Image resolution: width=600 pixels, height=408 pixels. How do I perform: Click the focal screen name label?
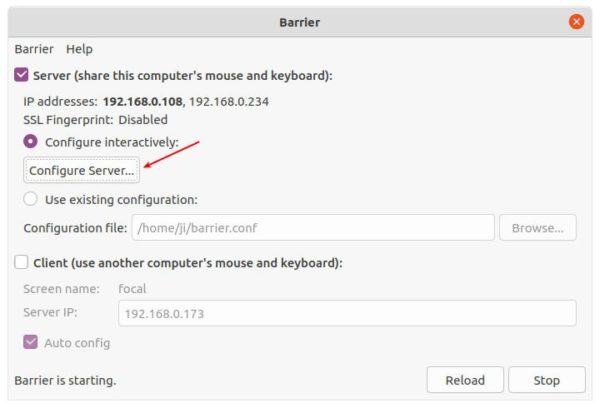click(x=132, y=289)
